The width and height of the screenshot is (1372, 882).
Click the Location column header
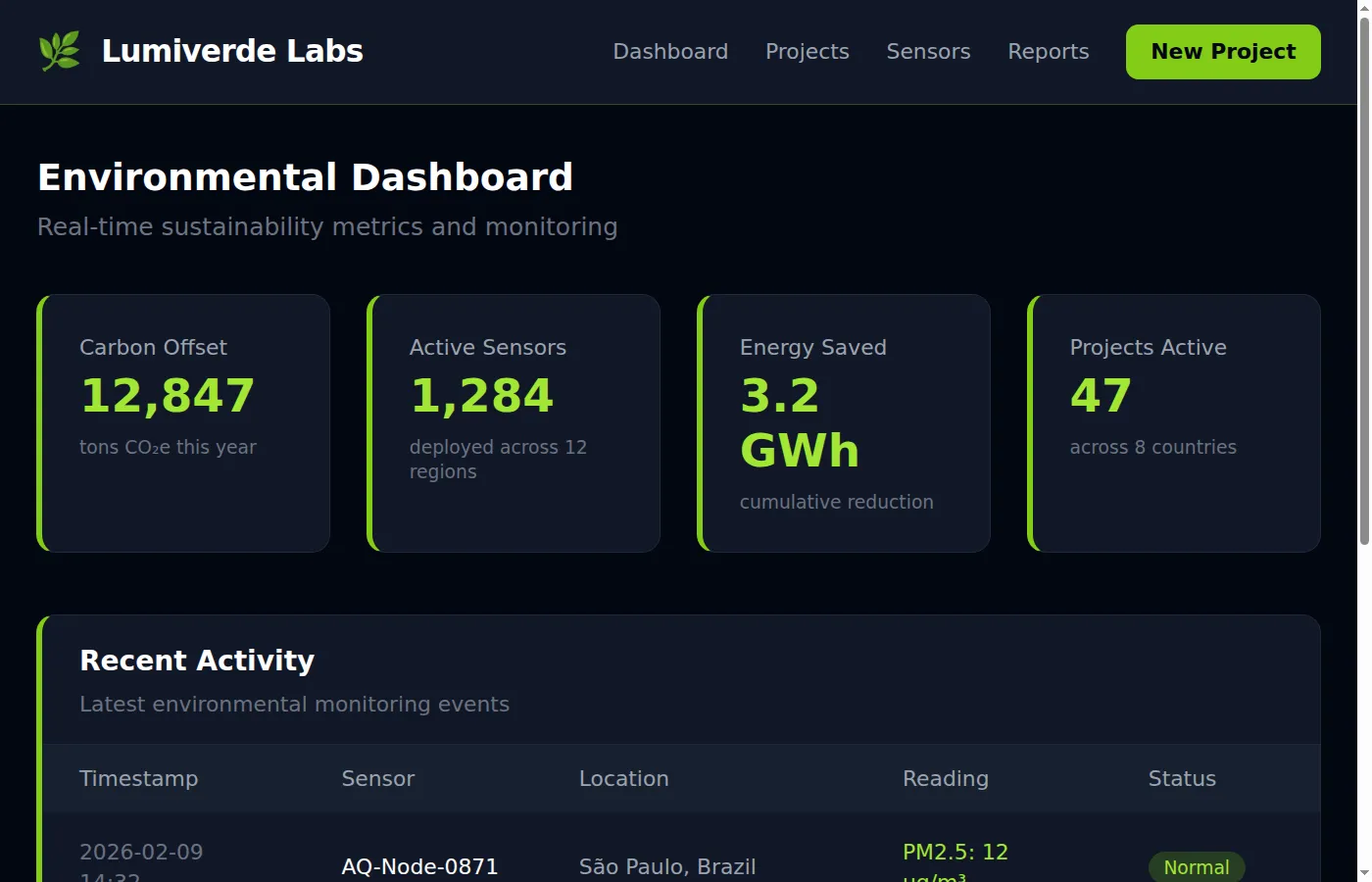click(623, 778)
